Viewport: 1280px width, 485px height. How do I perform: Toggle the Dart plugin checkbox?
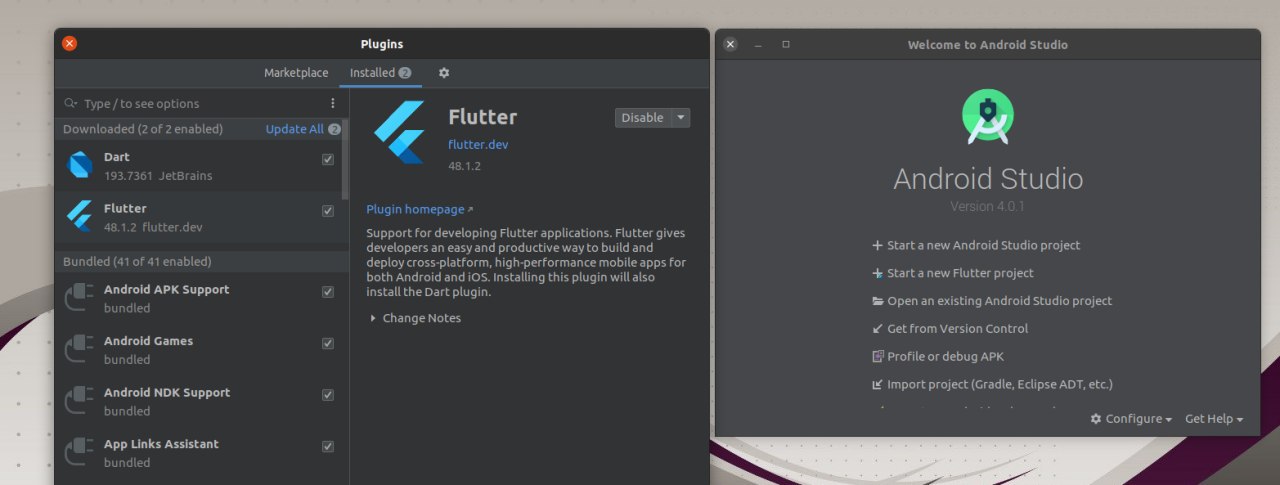328,160
